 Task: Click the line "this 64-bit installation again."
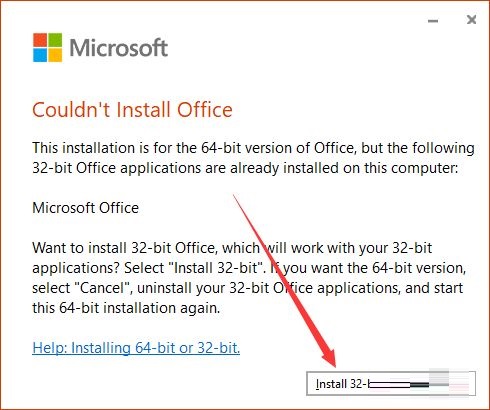coord(126,308)
